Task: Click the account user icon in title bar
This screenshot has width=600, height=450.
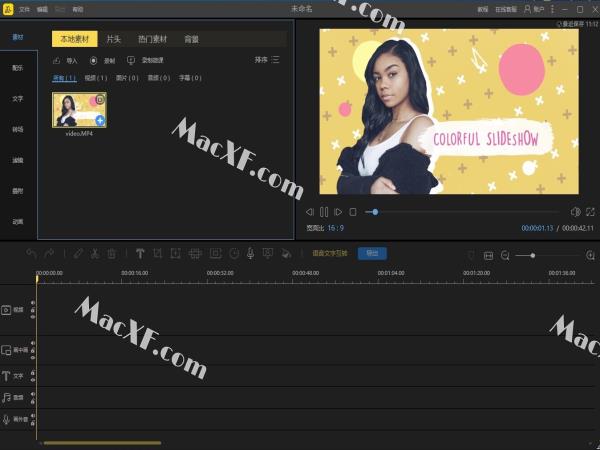Action: 527,9
